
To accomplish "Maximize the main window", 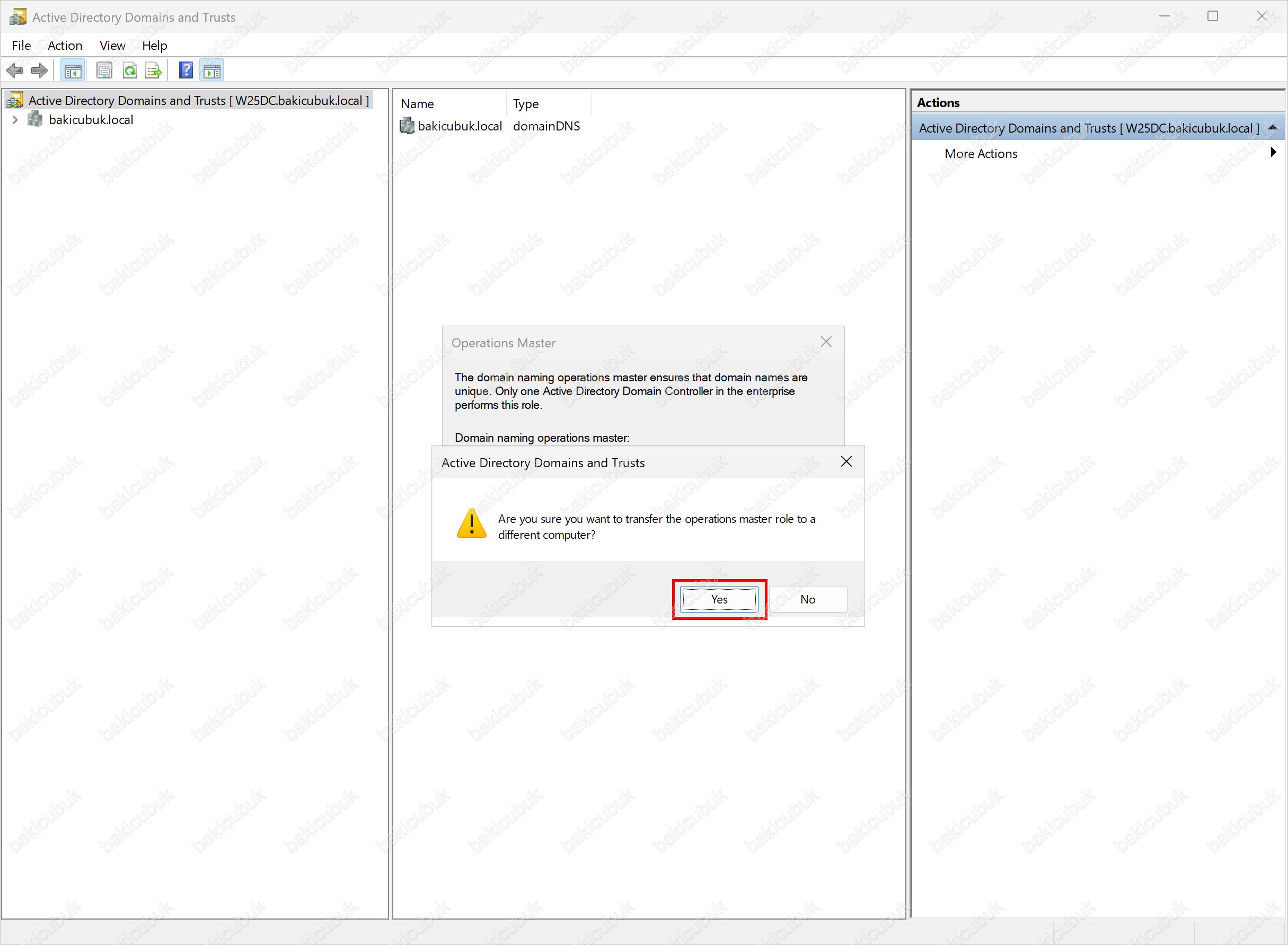I will tap(1213, 16).
